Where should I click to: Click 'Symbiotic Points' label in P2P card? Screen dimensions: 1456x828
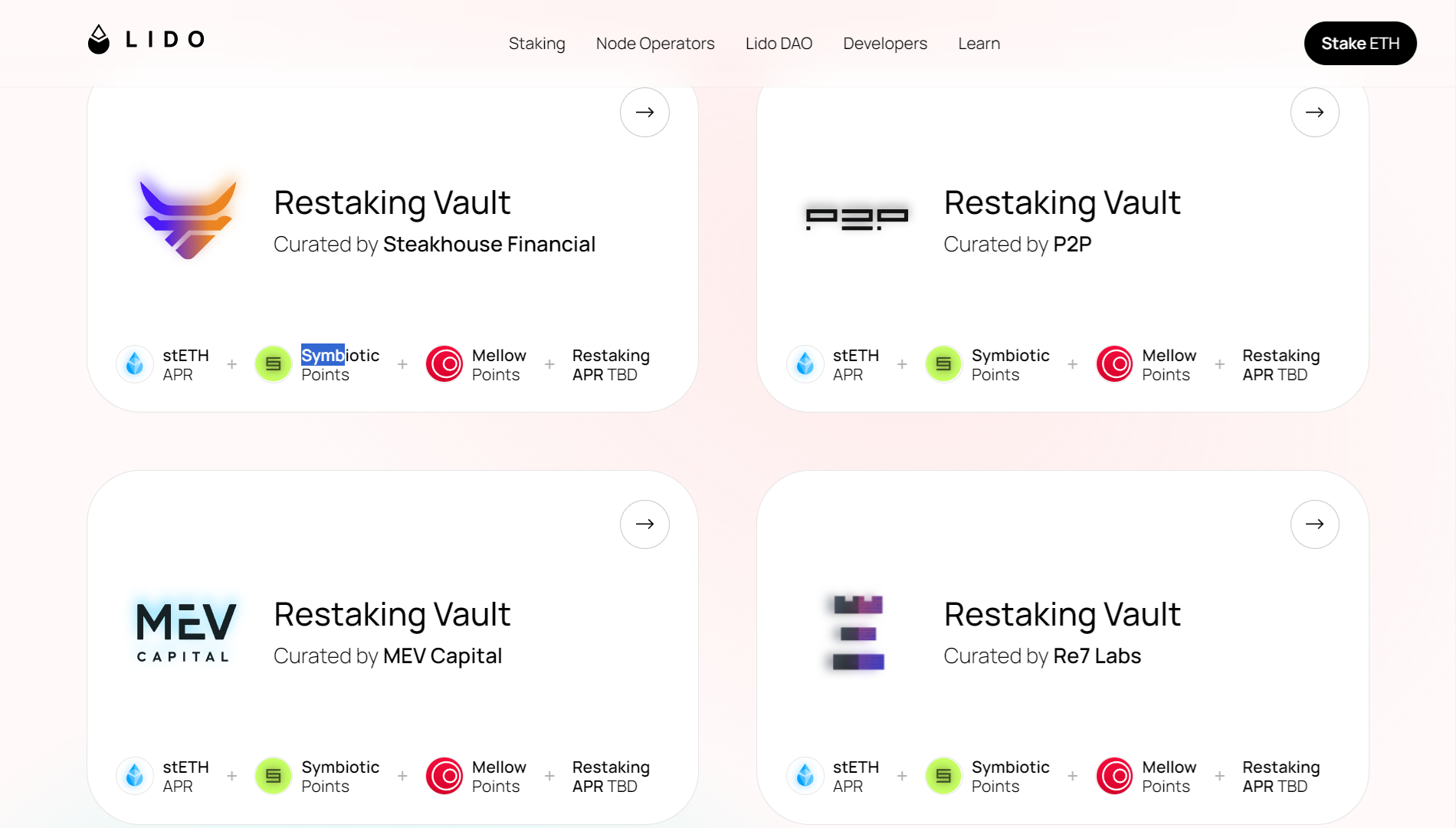coord(1011,365)
